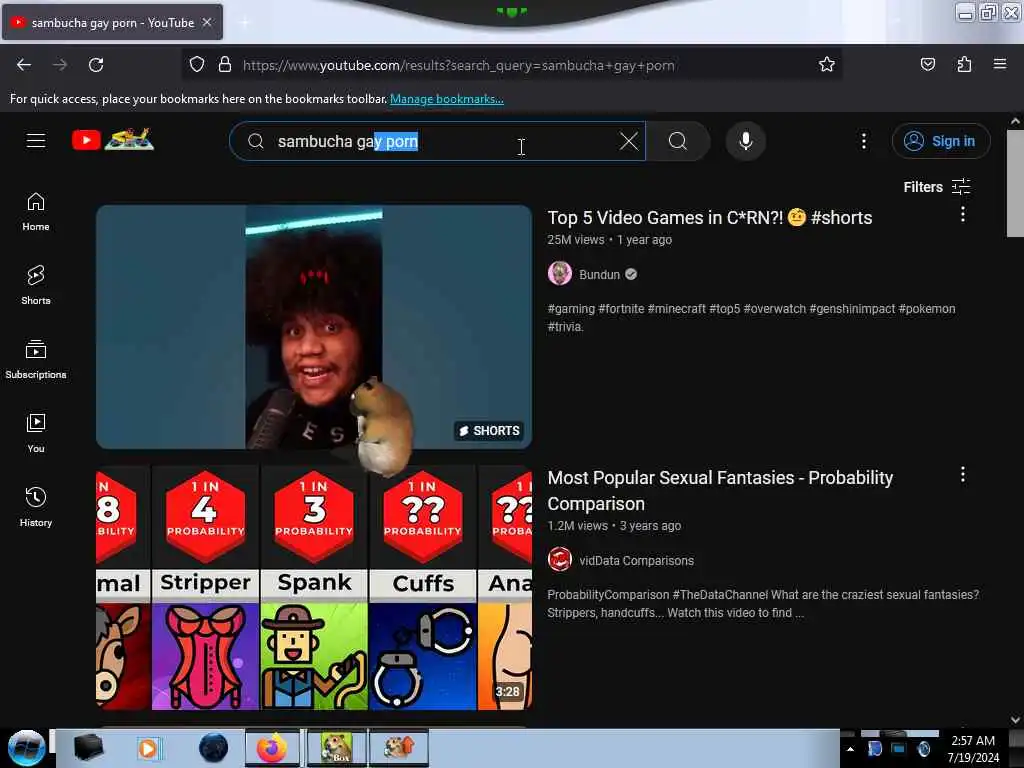Viewport: 1024px width, 768px height.
Task: Open more options for the Probability Comparison video
Action: coord(963,475)
